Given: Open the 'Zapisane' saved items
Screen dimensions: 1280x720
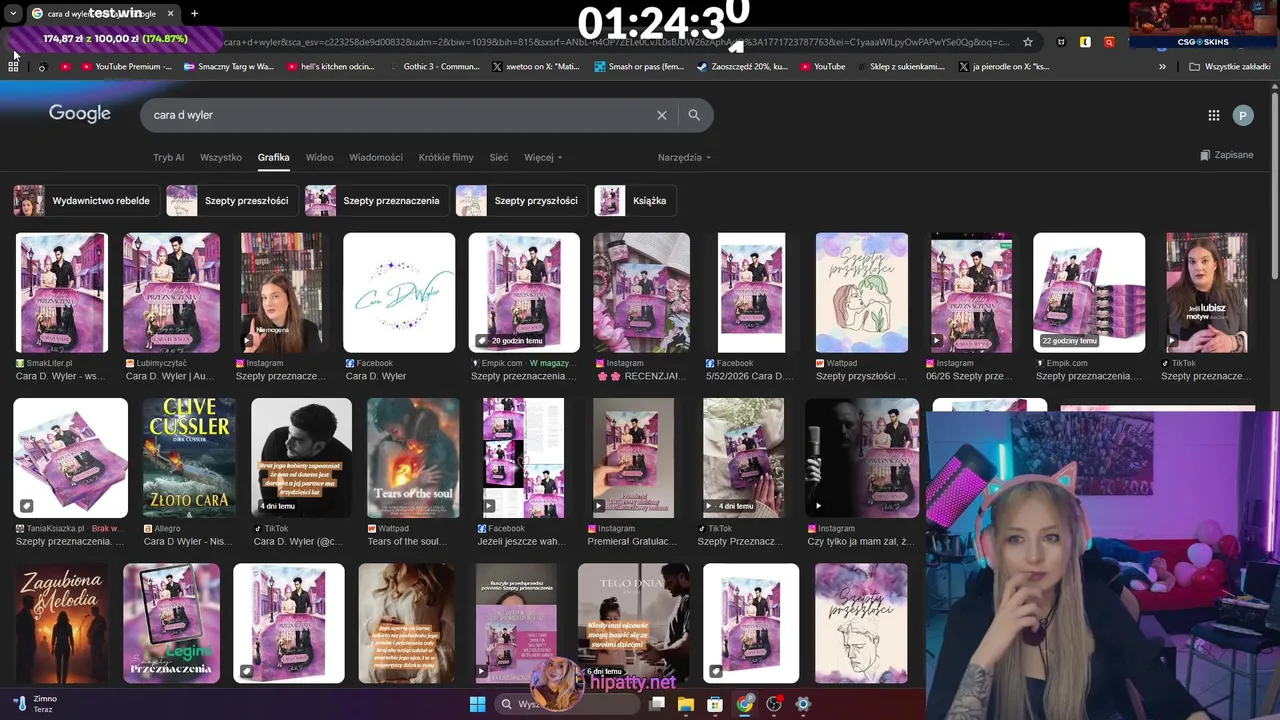Looking at the screenshot, I should pos(1226,155).
